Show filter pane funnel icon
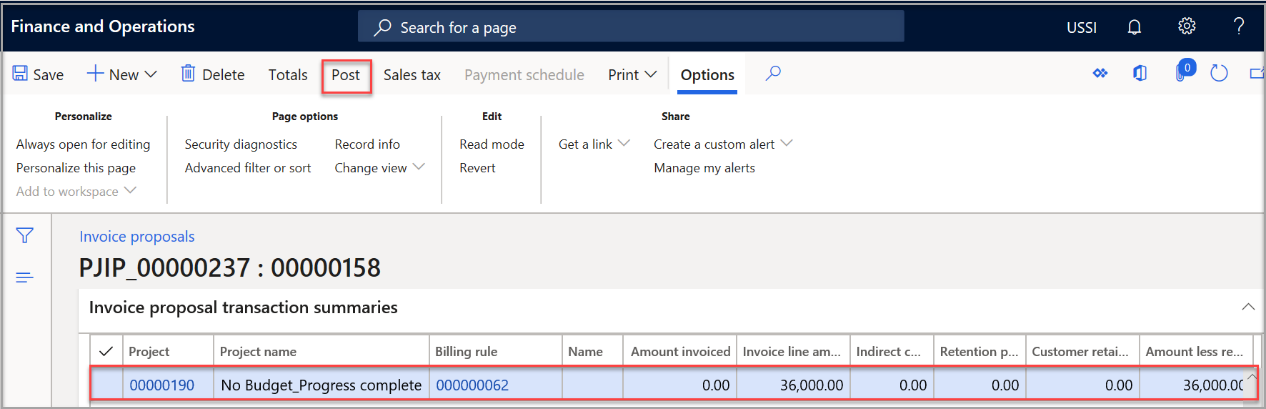The image size is (1266, 409). coord(25,236)
